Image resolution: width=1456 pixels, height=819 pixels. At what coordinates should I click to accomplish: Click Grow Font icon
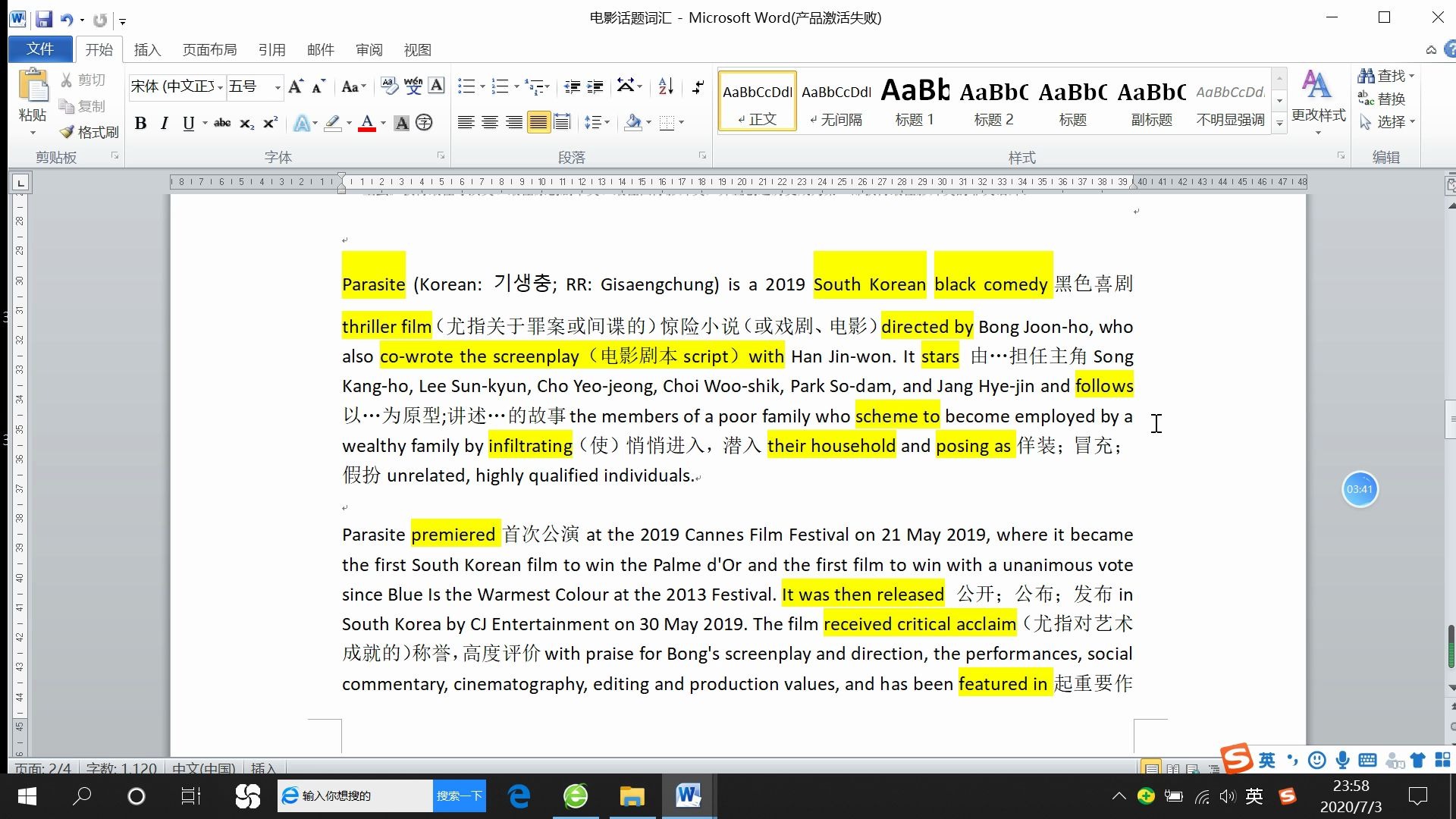point(296,86)
